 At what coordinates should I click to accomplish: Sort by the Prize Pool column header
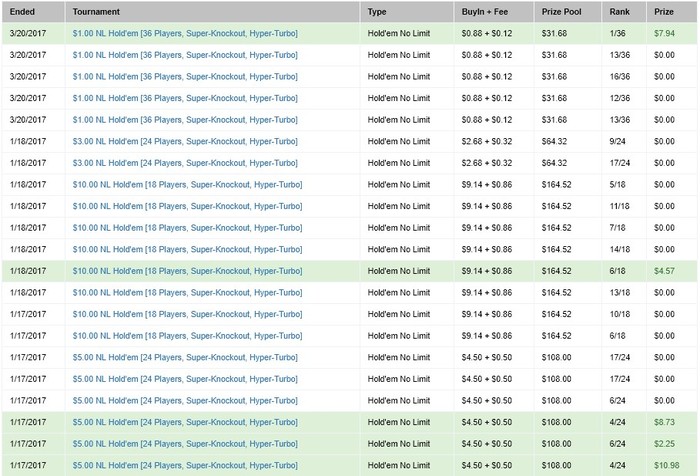tap(562, 12)
